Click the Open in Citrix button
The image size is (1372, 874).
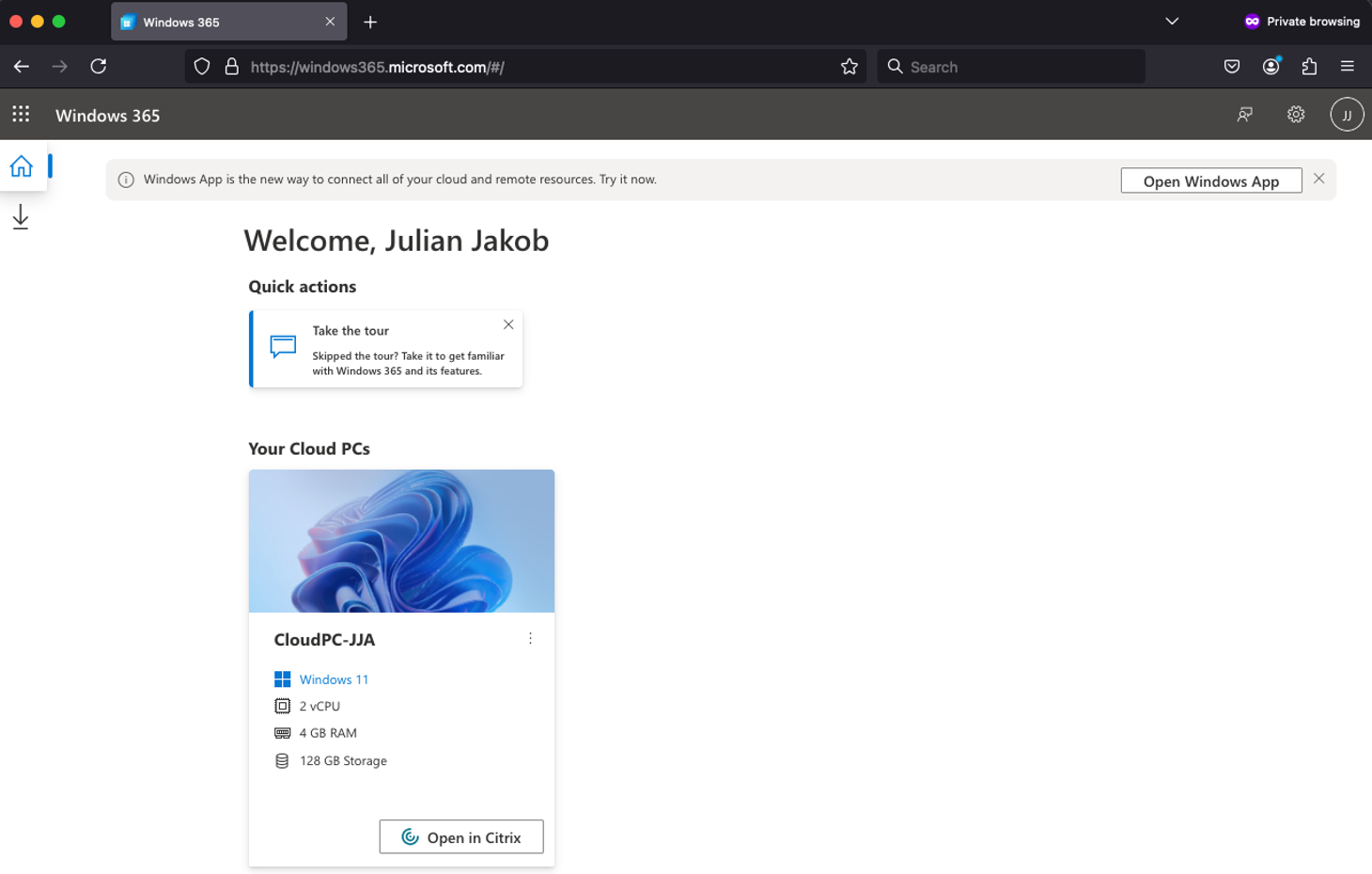[x=461, y=837]
